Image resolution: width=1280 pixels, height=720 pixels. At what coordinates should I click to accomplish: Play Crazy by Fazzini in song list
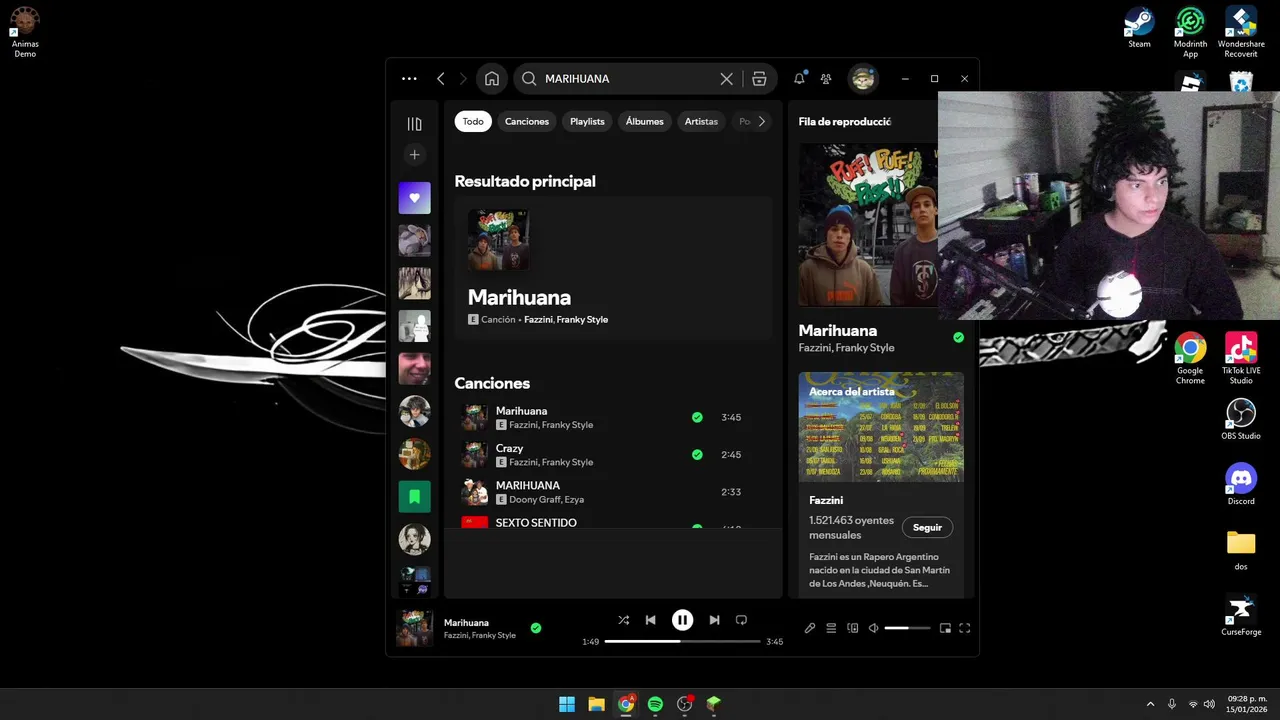click(613, 455)
